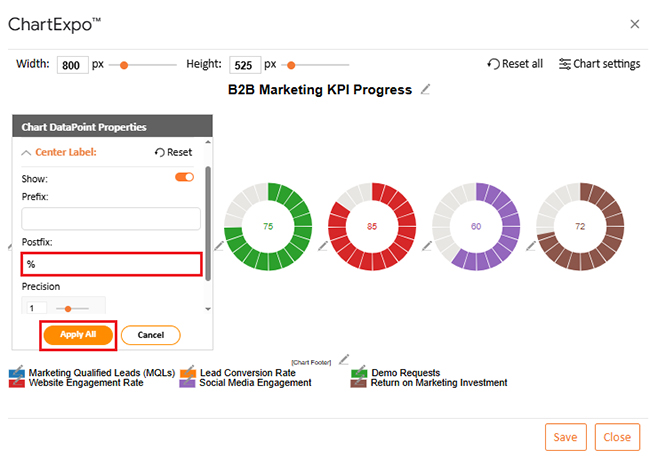Click the edit pencil left of the brown gauge
The width and height of the screenshot is (650, 458).
tap(532, 245)
